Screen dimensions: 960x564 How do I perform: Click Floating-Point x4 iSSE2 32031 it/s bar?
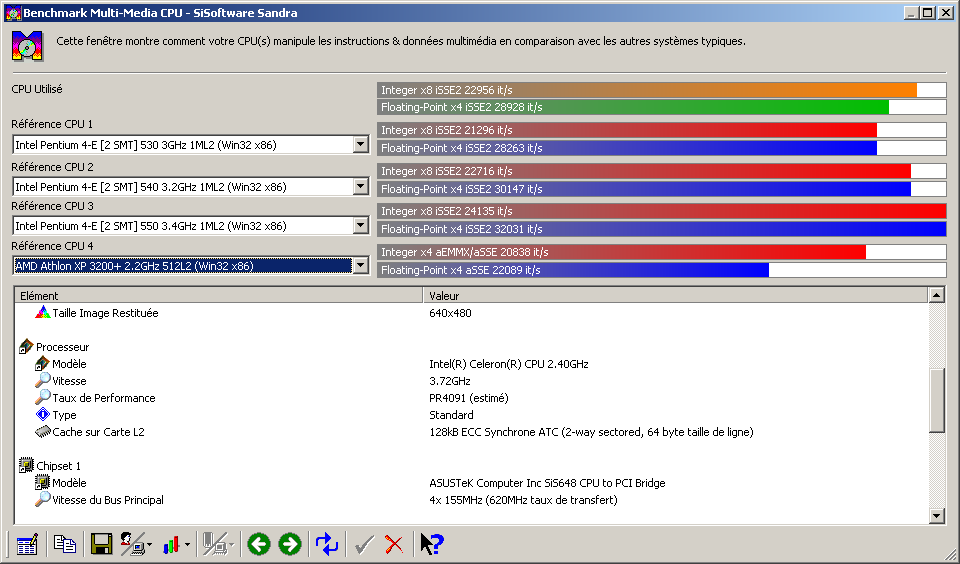pos(661,229)
